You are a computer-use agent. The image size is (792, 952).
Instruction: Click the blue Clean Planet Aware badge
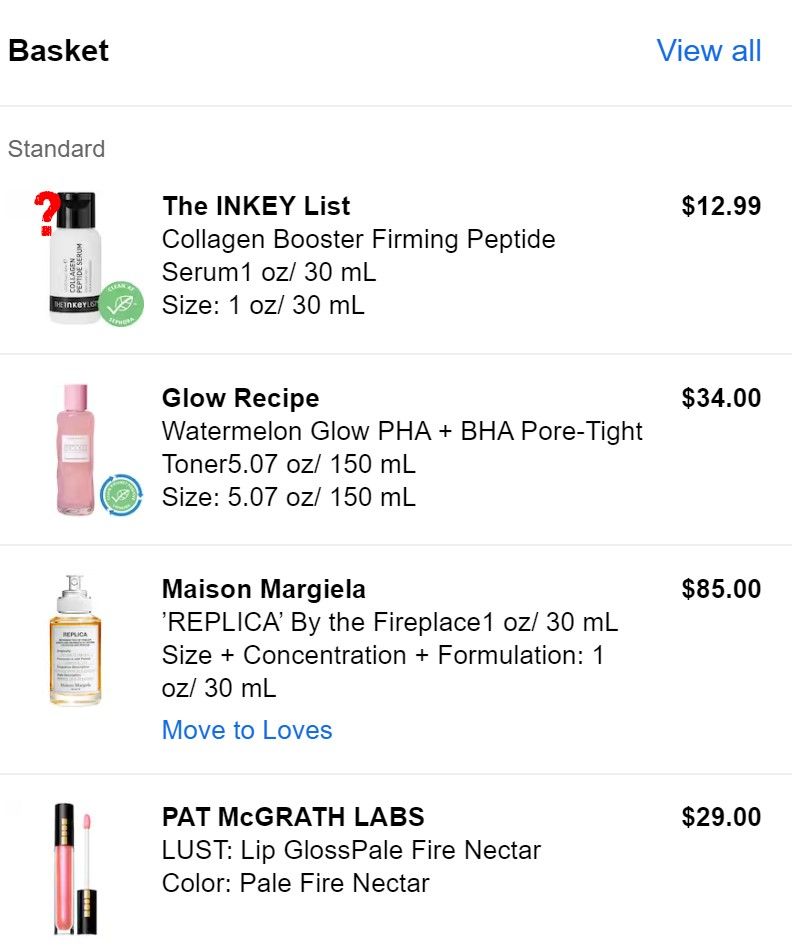coord(121,494)
